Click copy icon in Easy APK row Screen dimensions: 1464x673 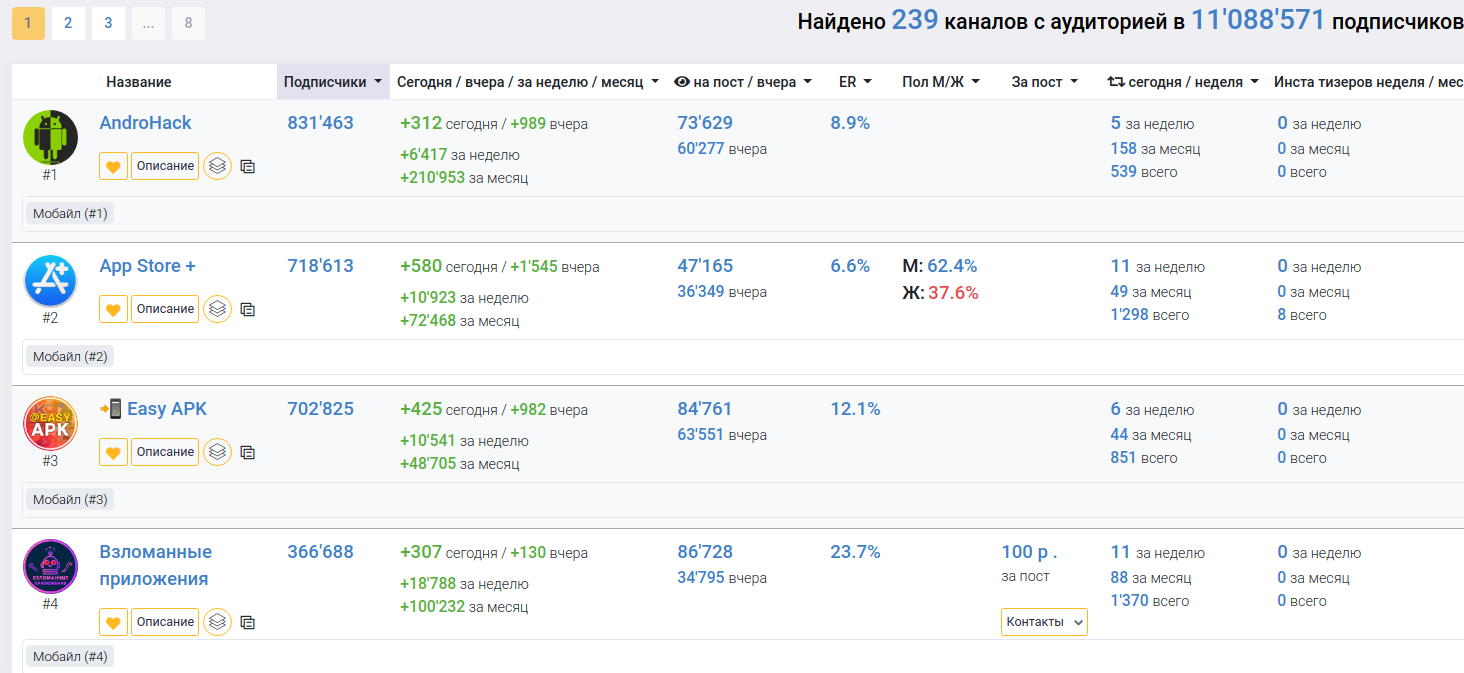(248, 453)
